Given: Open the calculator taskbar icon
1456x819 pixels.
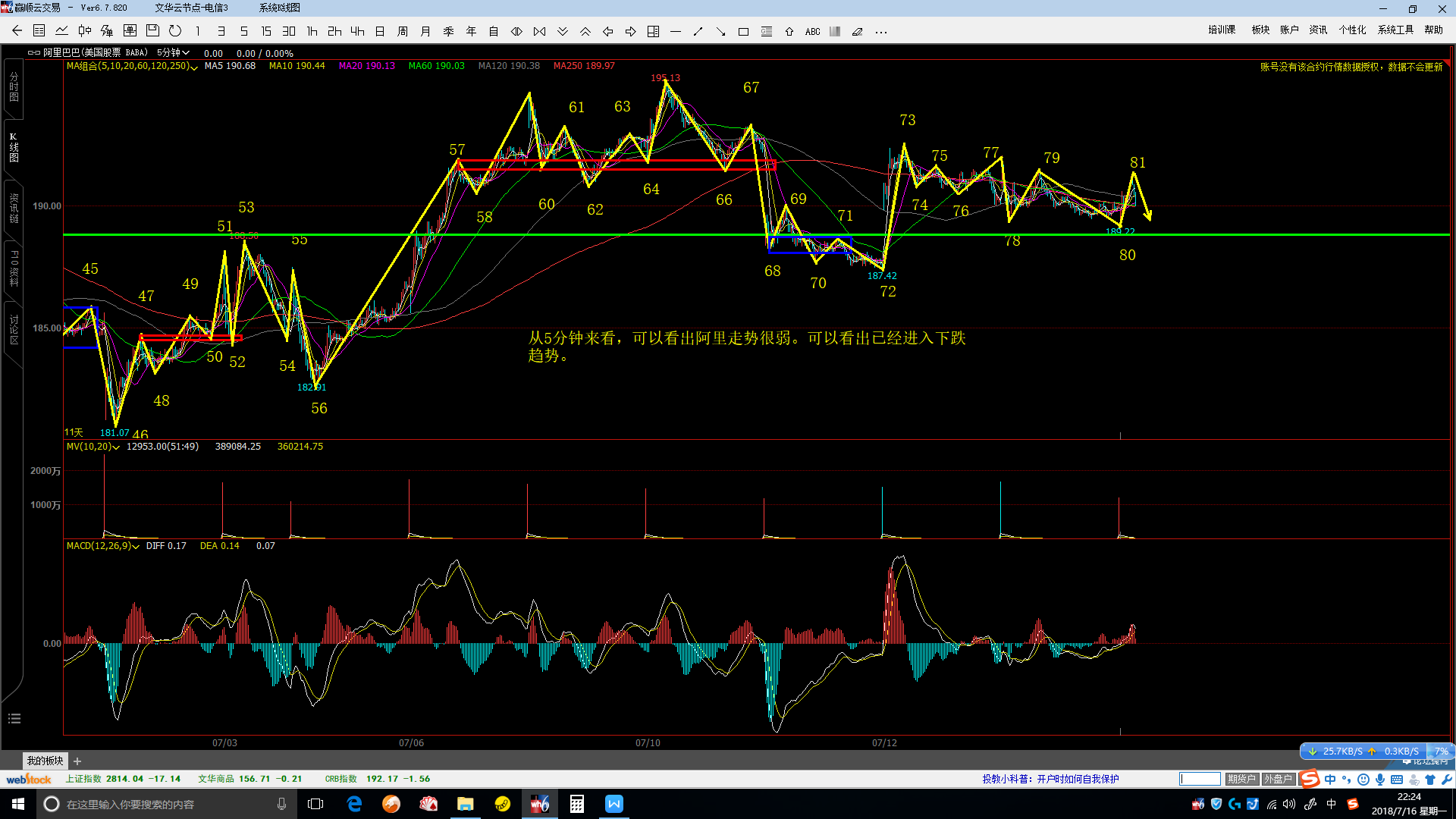Looking at the screenshot, I should [577, 804].
